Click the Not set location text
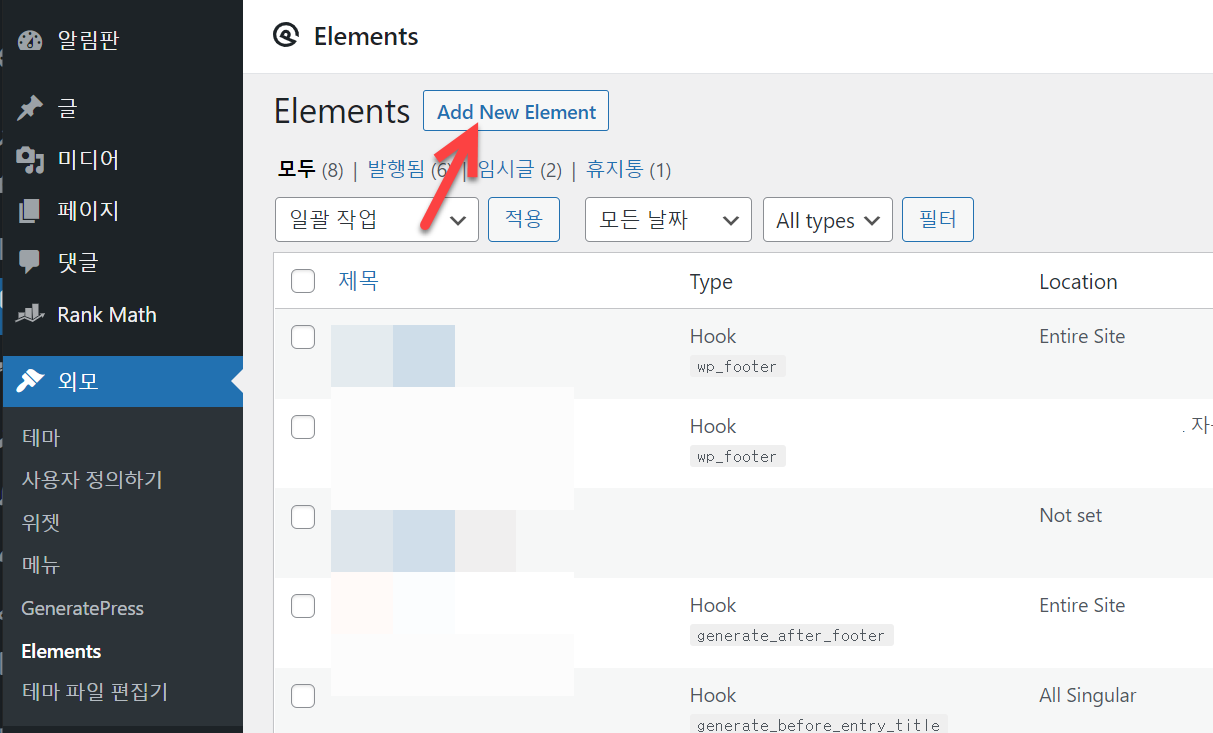Viewport: 1213px width, 733px height. click(x=1070, y=516)
